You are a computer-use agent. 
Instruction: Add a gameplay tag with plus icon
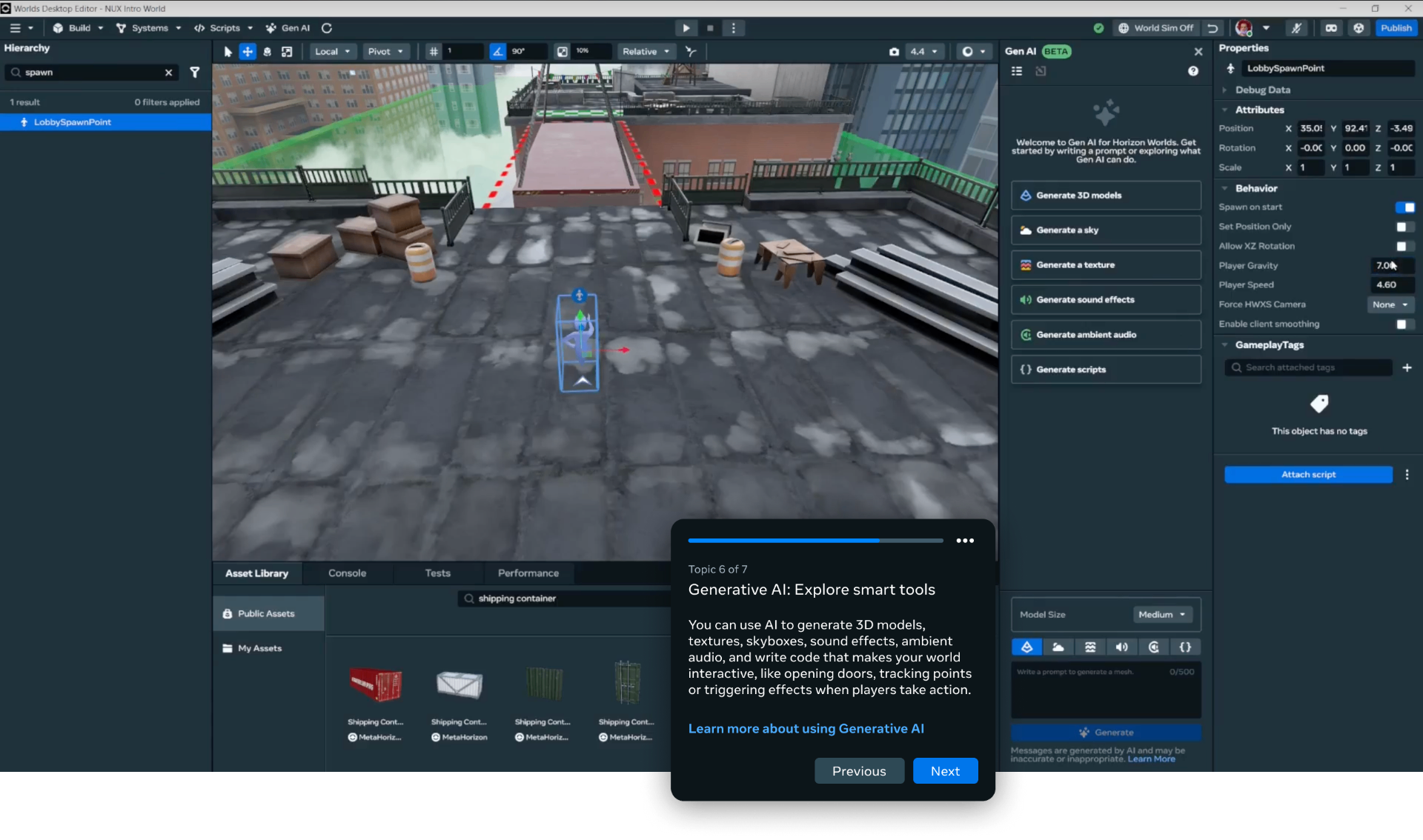point(1407,367)
